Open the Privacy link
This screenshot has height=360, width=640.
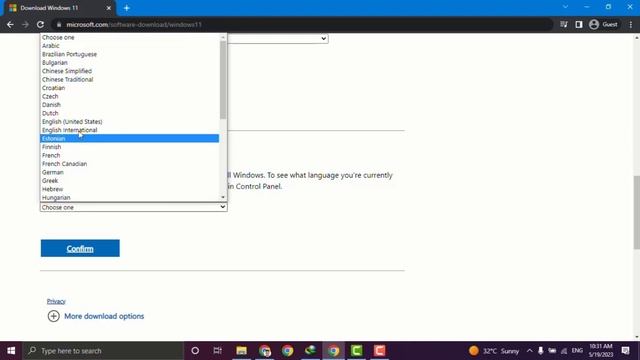(x=56, y=301)
